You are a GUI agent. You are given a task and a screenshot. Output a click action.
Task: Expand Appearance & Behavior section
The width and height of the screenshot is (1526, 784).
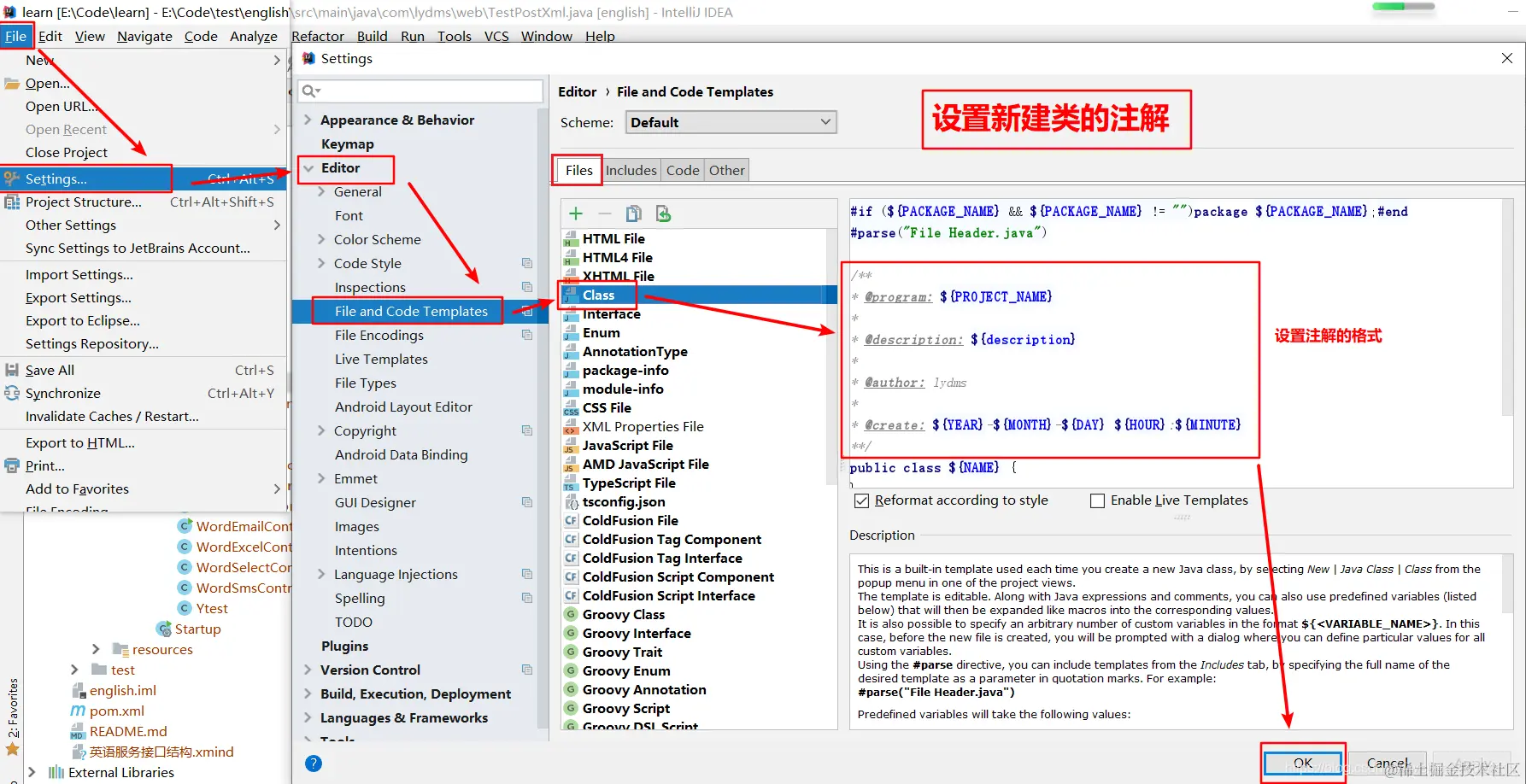(308, 120)
